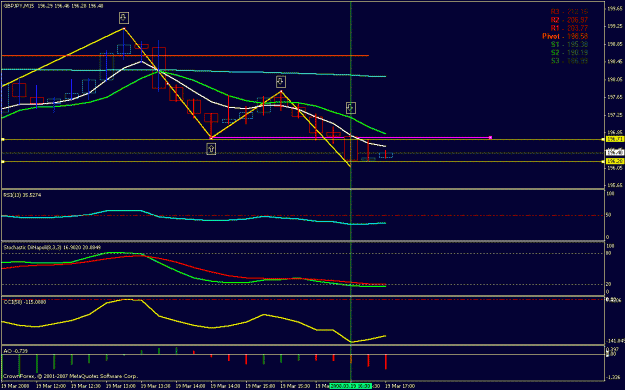Click the yellow 196.71 price tag

pos(615,139)
